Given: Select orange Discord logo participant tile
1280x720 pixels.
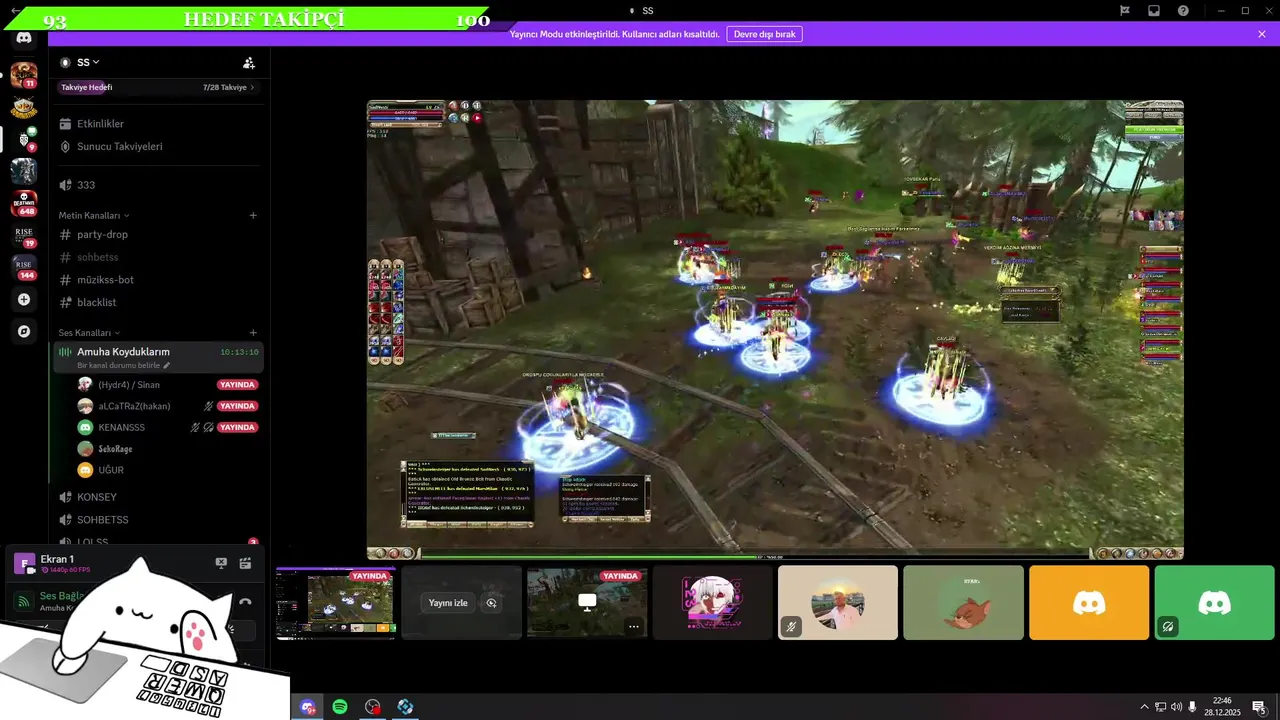Looking at the screenshot, I should [x=1089, y=603].
